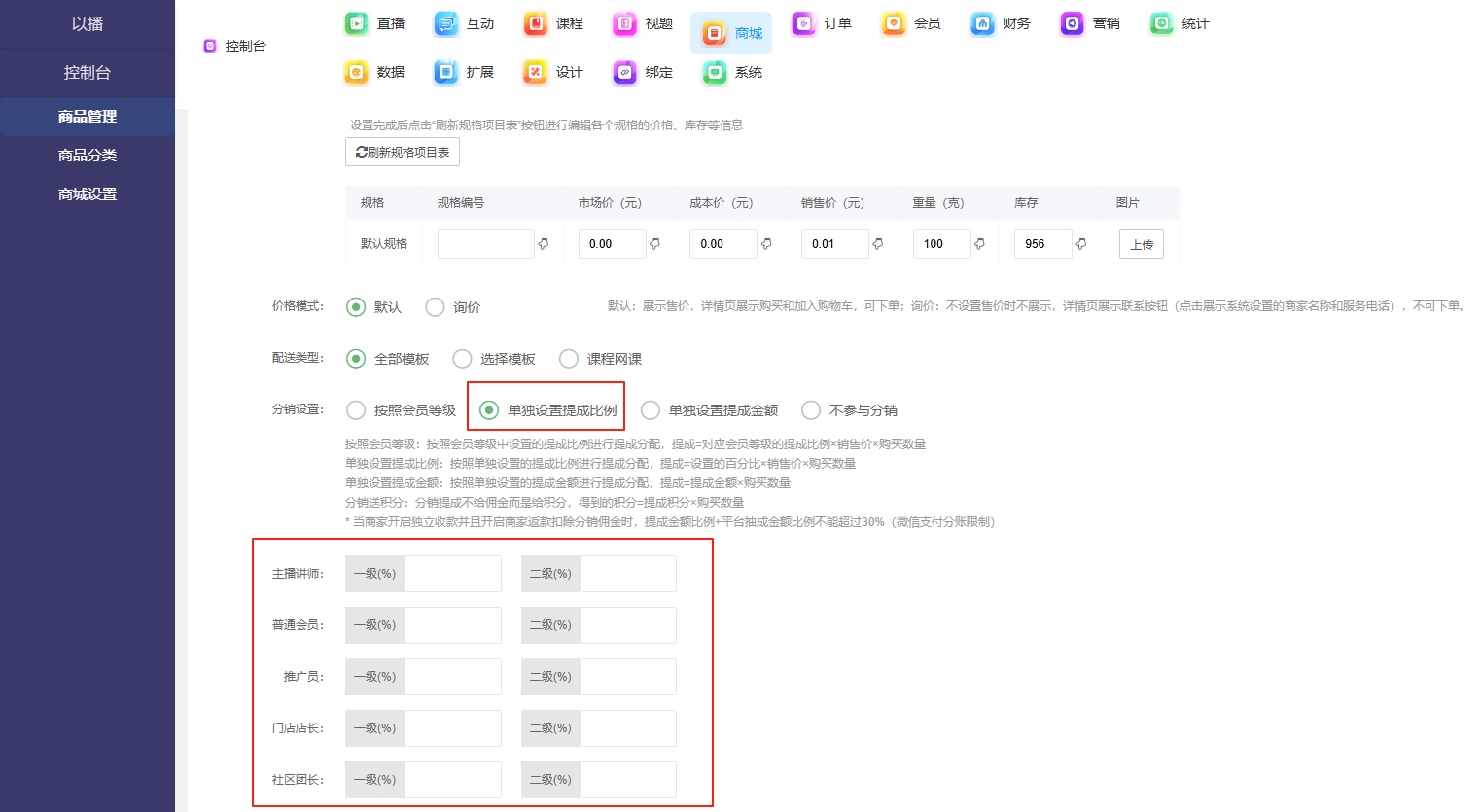Select 单独设置提成金额 radio option
Screen dimensions: 1480x812
point(651,410)
